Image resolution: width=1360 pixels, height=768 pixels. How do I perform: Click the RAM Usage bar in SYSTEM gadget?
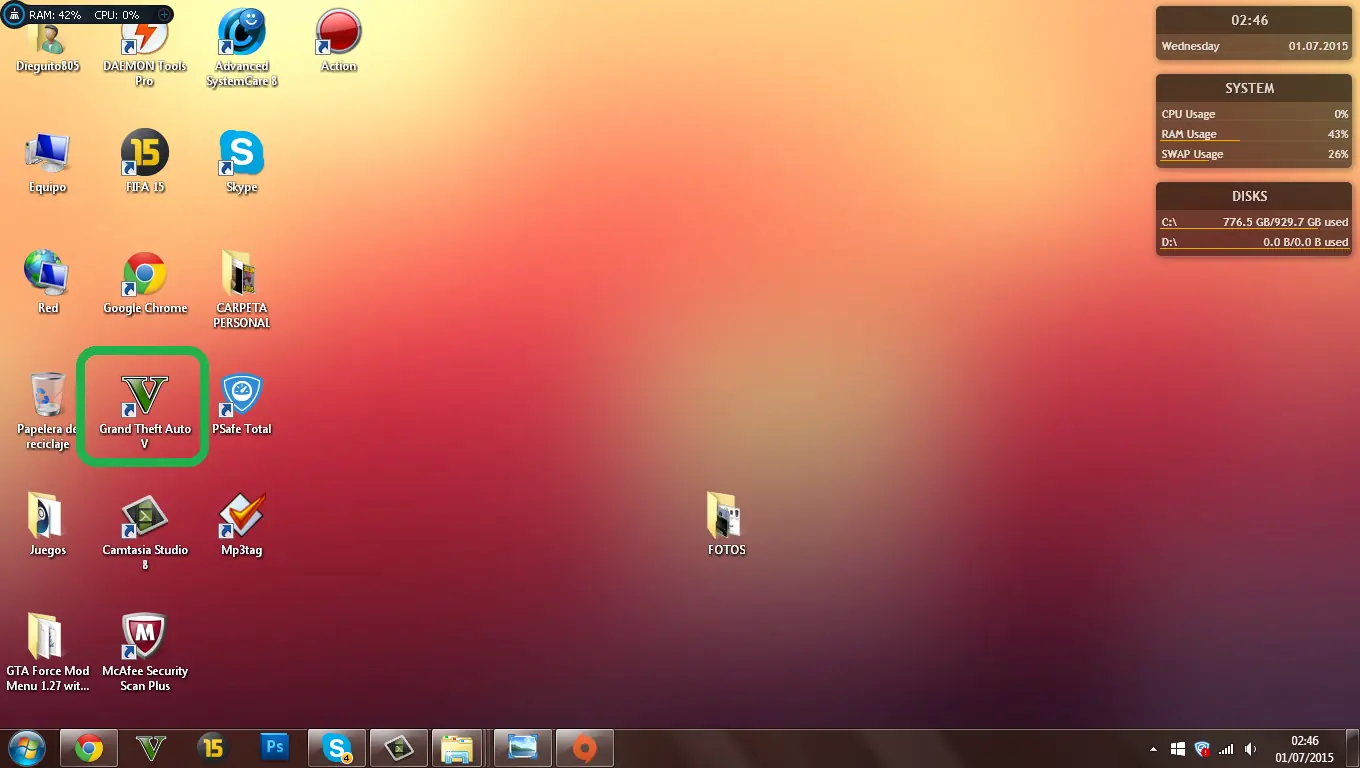click(x=1254, y=134)
